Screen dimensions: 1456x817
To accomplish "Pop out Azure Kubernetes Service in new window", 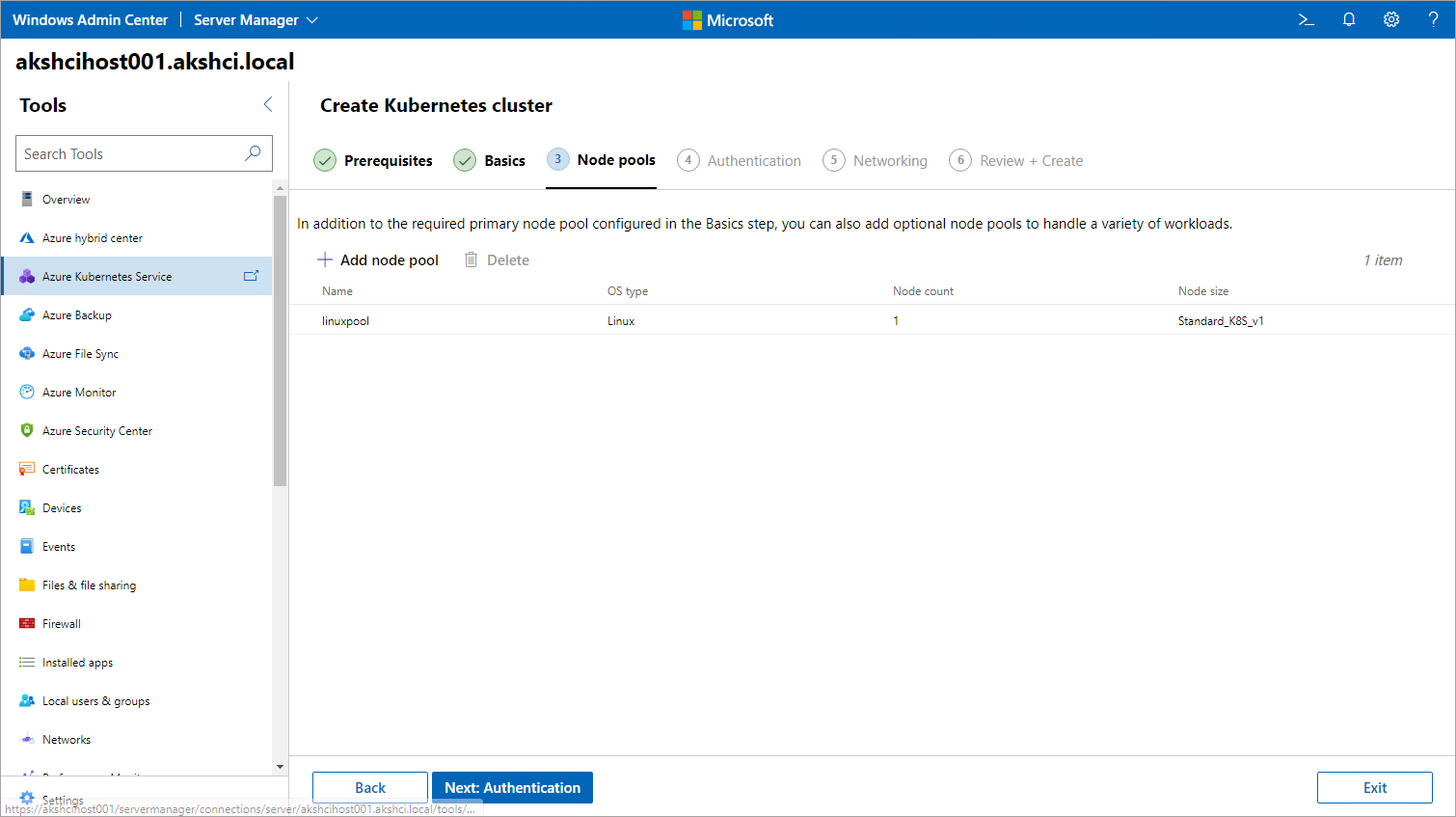I will 251,276.
